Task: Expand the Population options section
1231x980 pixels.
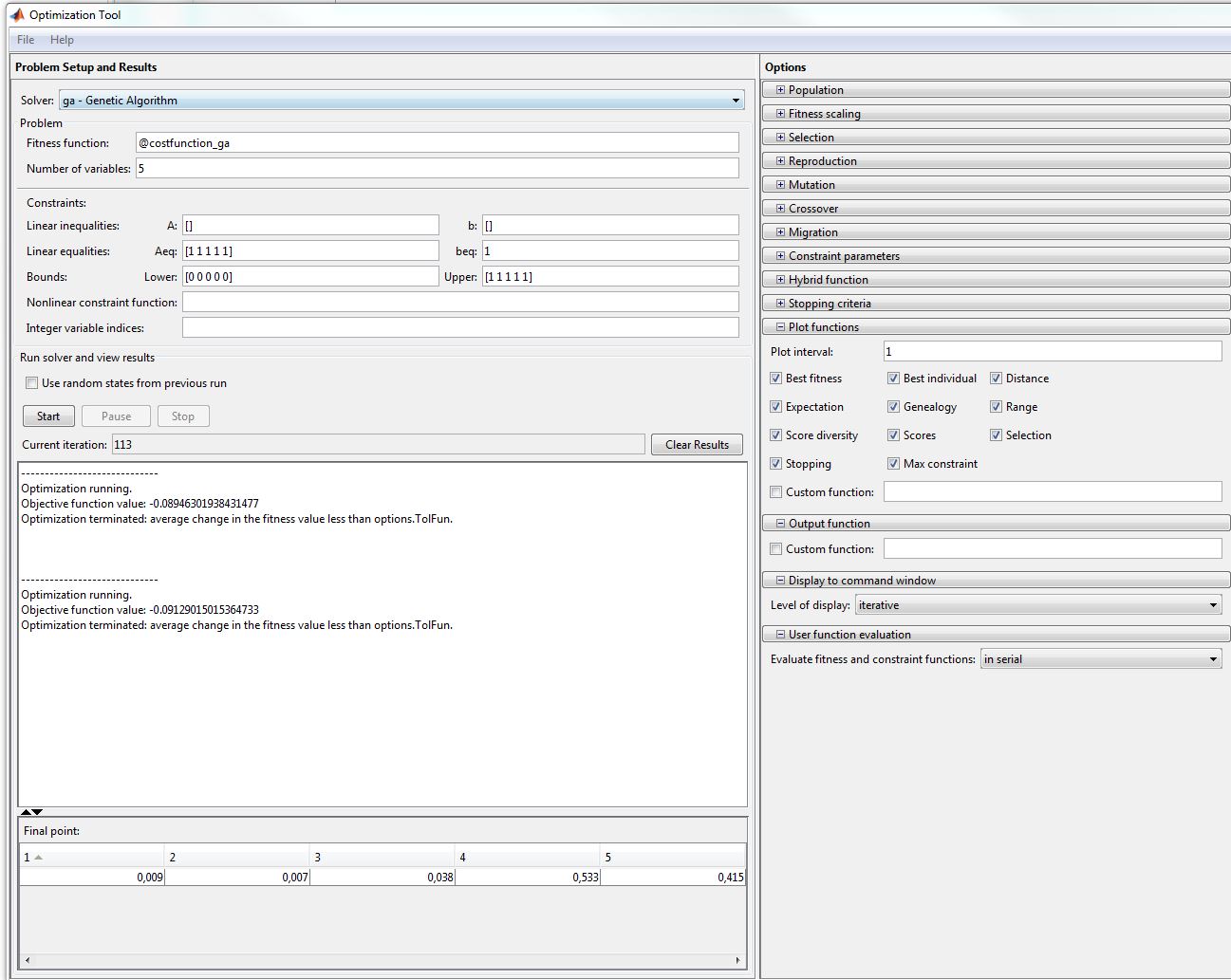Action: (x=781, y=90)
